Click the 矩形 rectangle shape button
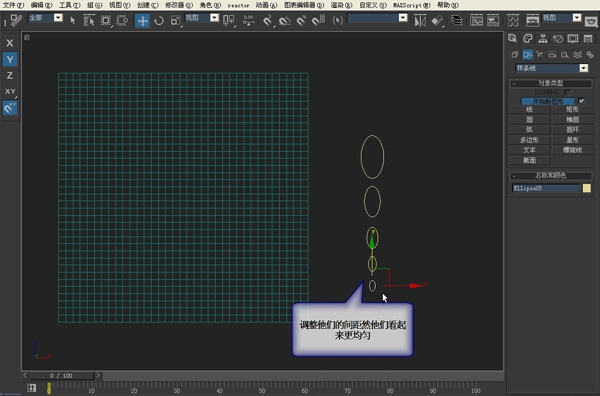This screenshot has width=600, height=396. (572, 110)
